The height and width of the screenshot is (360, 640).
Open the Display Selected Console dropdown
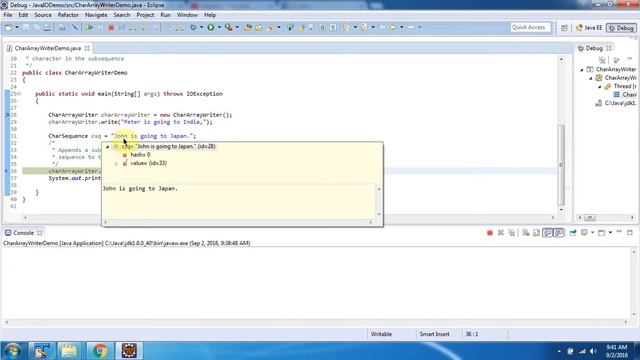[592, 233]
